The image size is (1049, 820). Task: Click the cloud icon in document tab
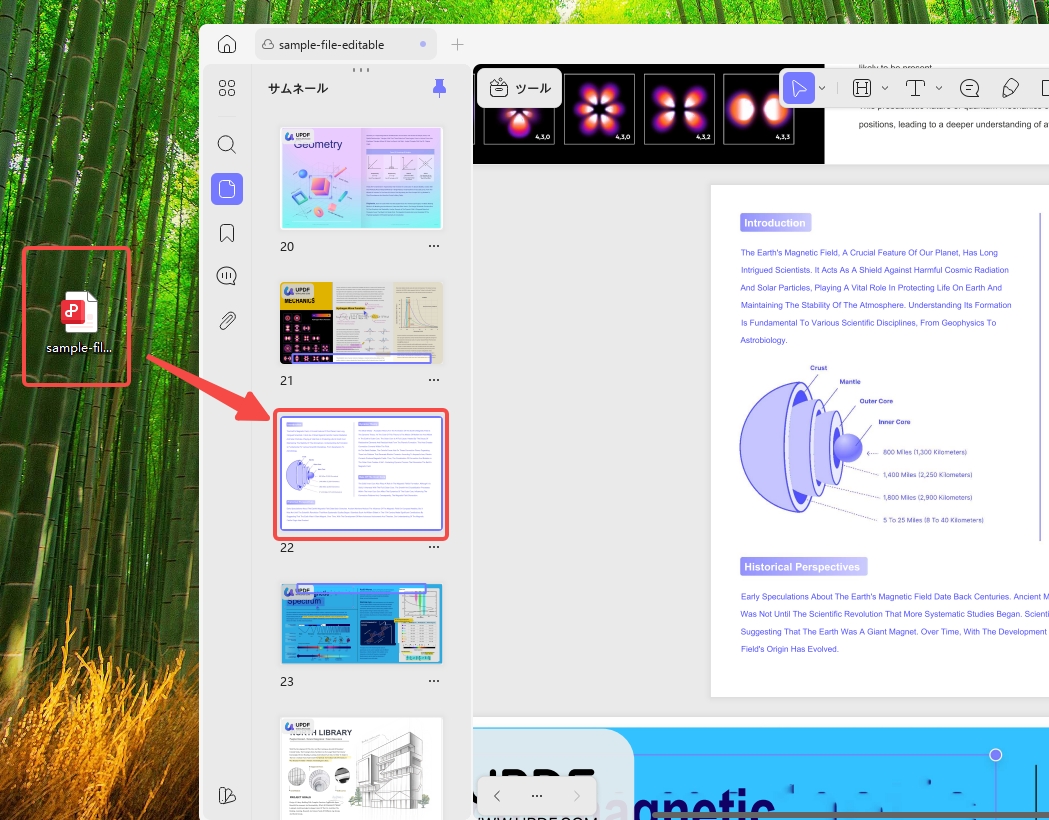tap(268, 44)
